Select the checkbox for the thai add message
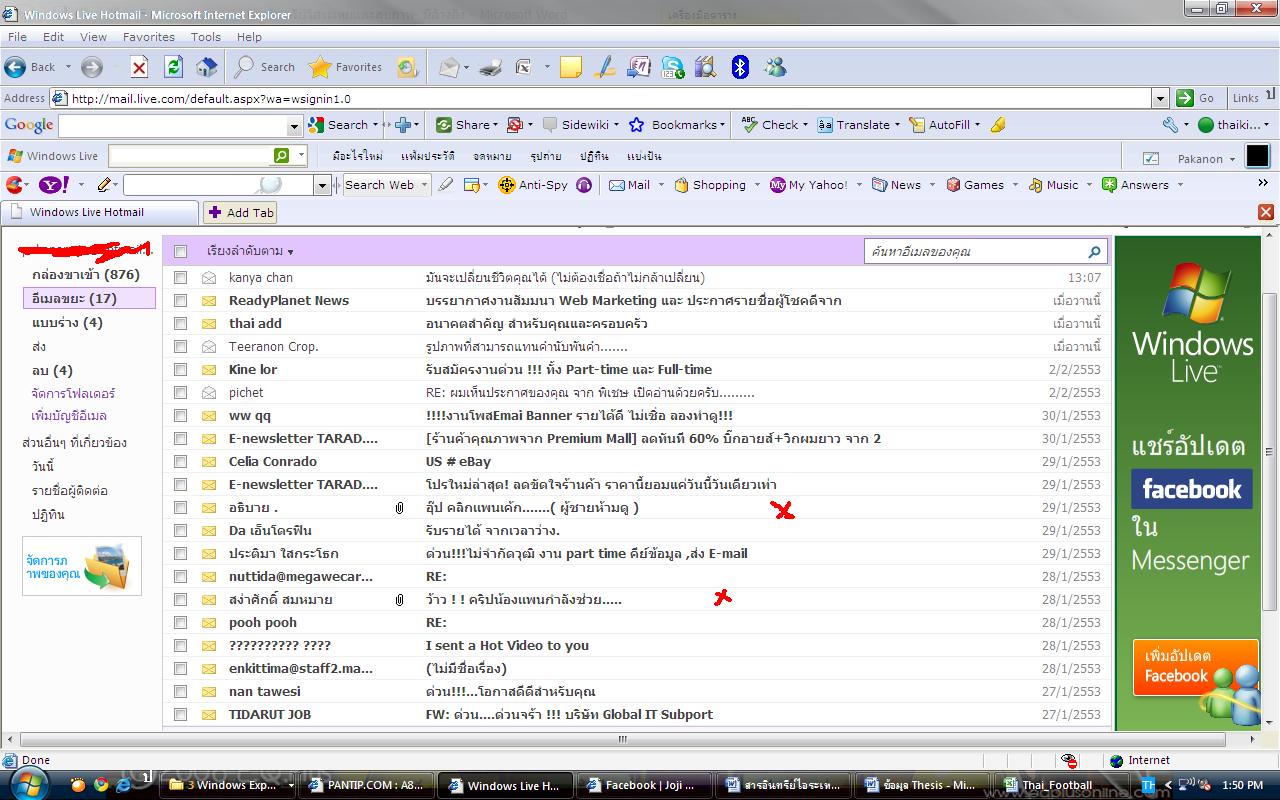Image resolution: width=1280 pixels, height=800 pixels. [181, 324]
